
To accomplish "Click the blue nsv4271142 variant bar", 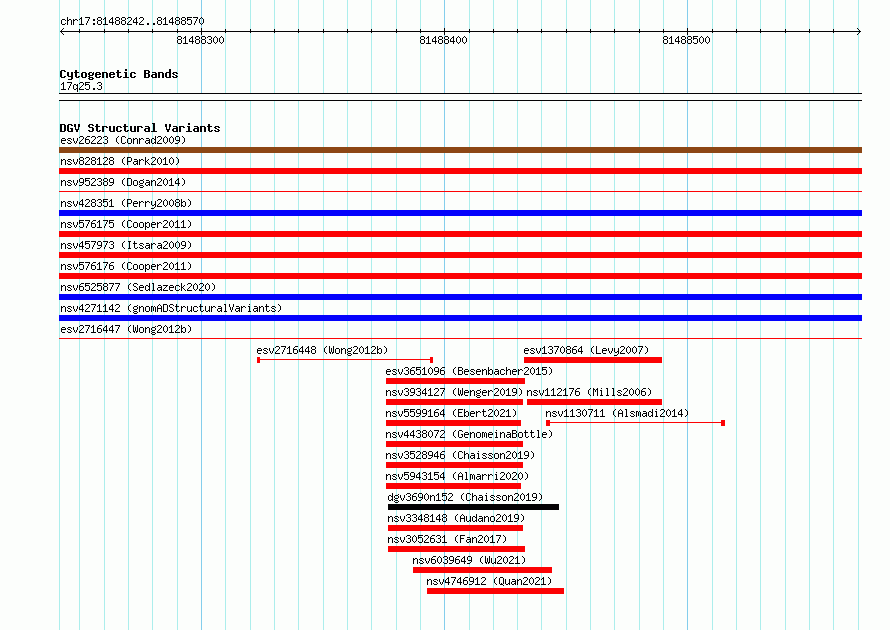I will [x=460, y=318].
